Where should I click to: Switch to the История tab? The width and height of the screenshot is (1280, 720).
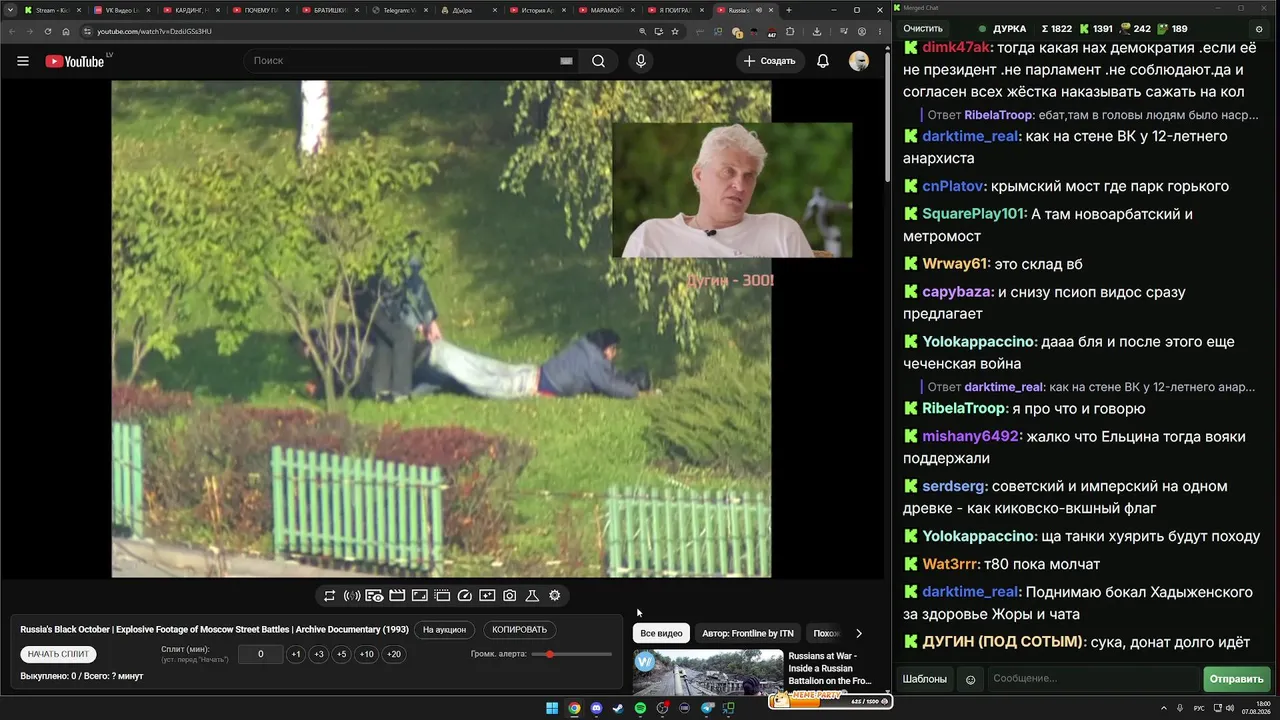click(x=538, y=10)
